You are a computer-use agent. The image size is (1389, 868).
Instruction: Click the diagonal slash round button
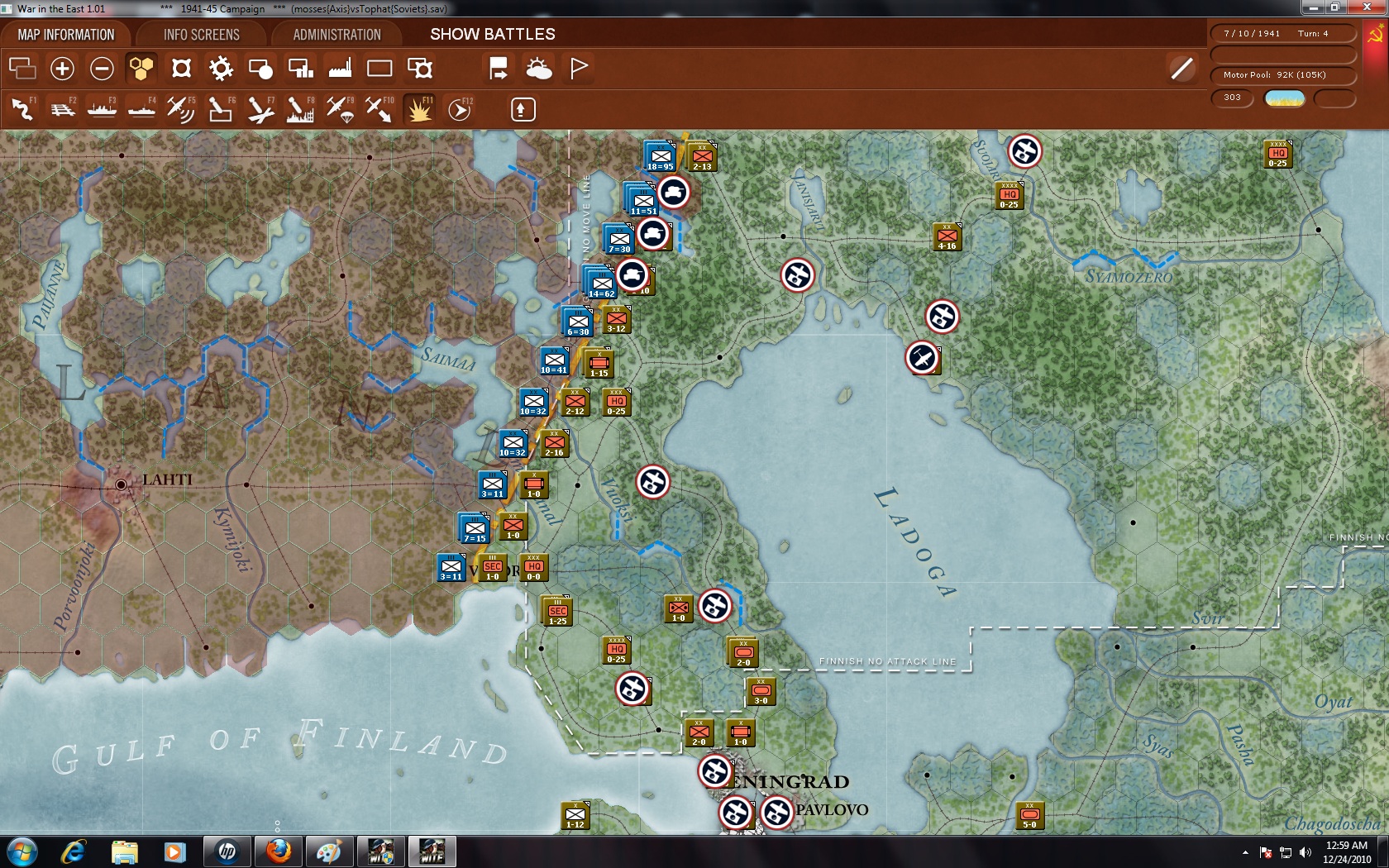point(1182,68)
